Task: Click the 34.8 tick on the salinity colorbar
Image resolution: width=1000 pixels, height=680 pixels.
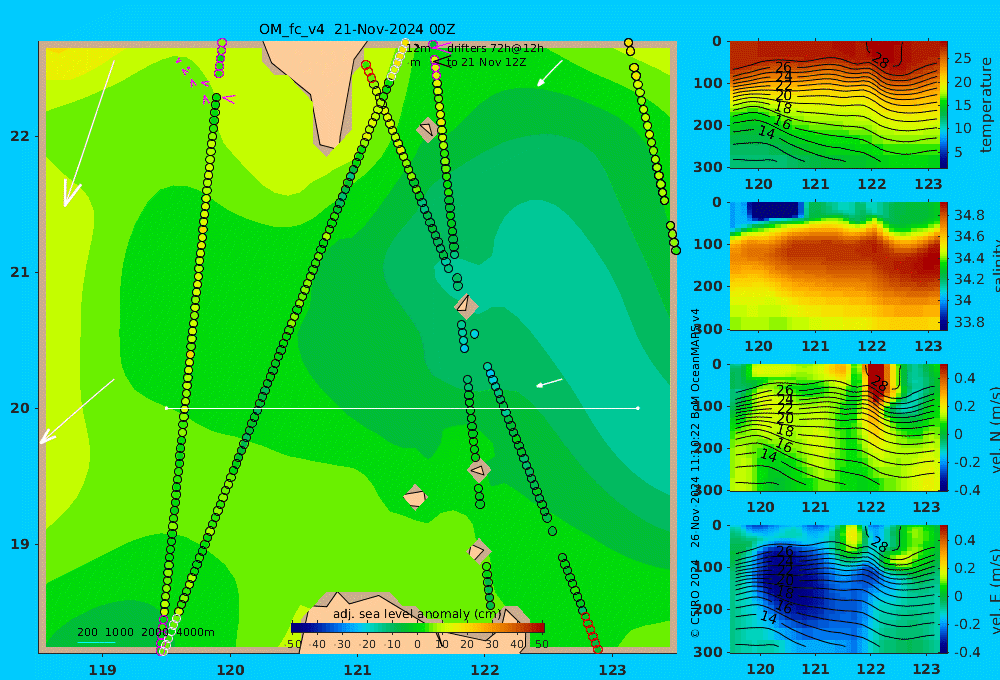Action: 968,215
